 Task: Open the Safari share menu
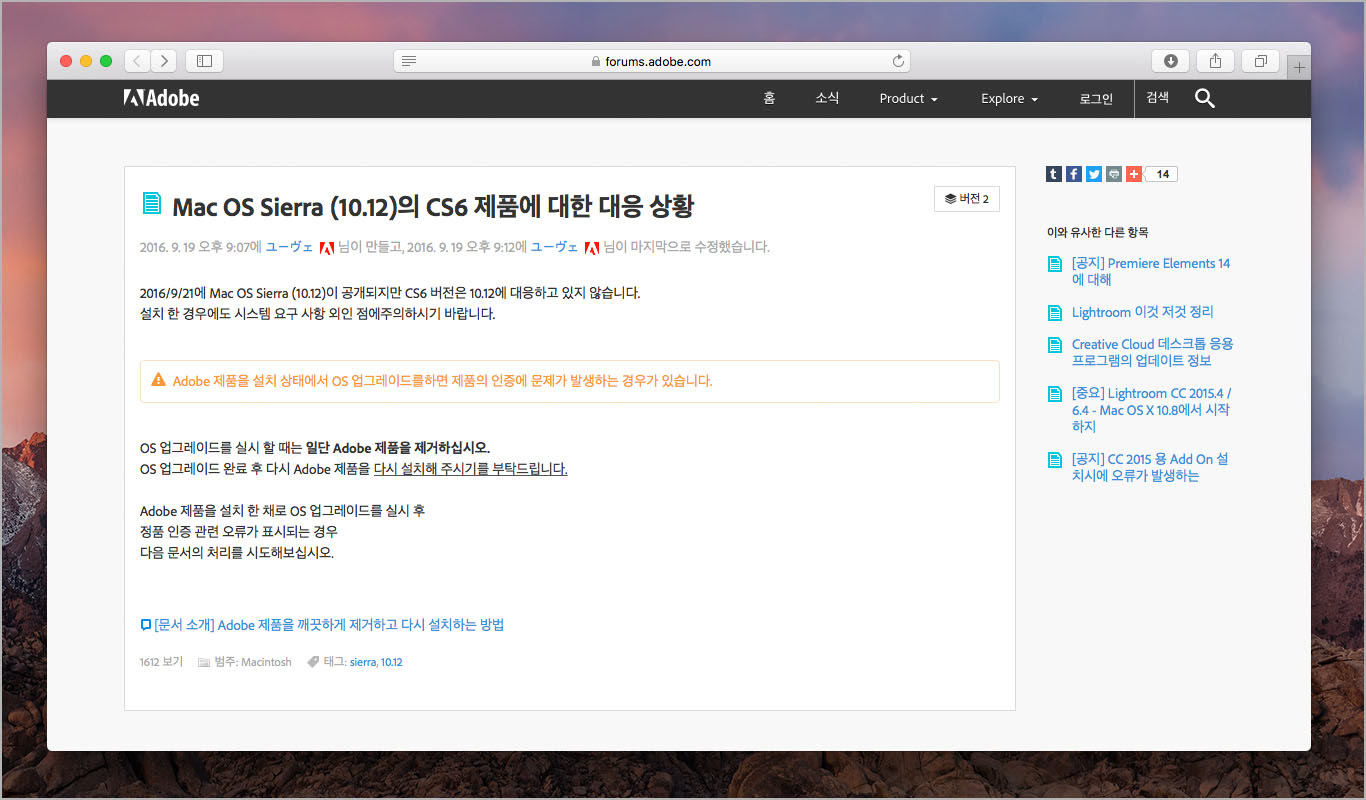pyautogui.click(x=1215, y=61)
